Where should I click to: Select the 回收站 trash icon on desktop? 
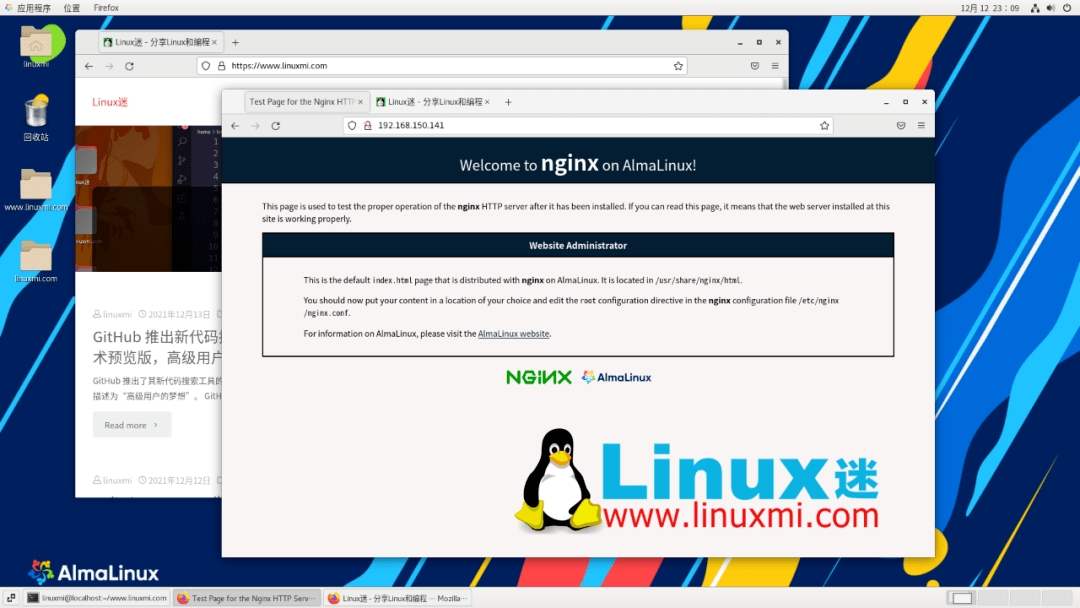click(x=36, y=118)
